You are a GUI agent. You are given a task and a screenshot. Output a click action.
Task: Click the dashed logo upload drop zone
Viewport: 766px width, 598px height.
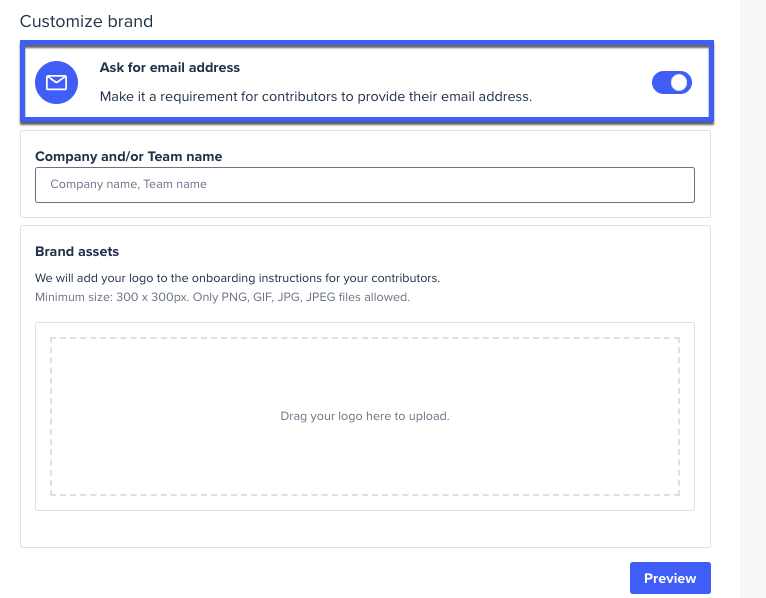pyautogui.click(x=364, y=416)
